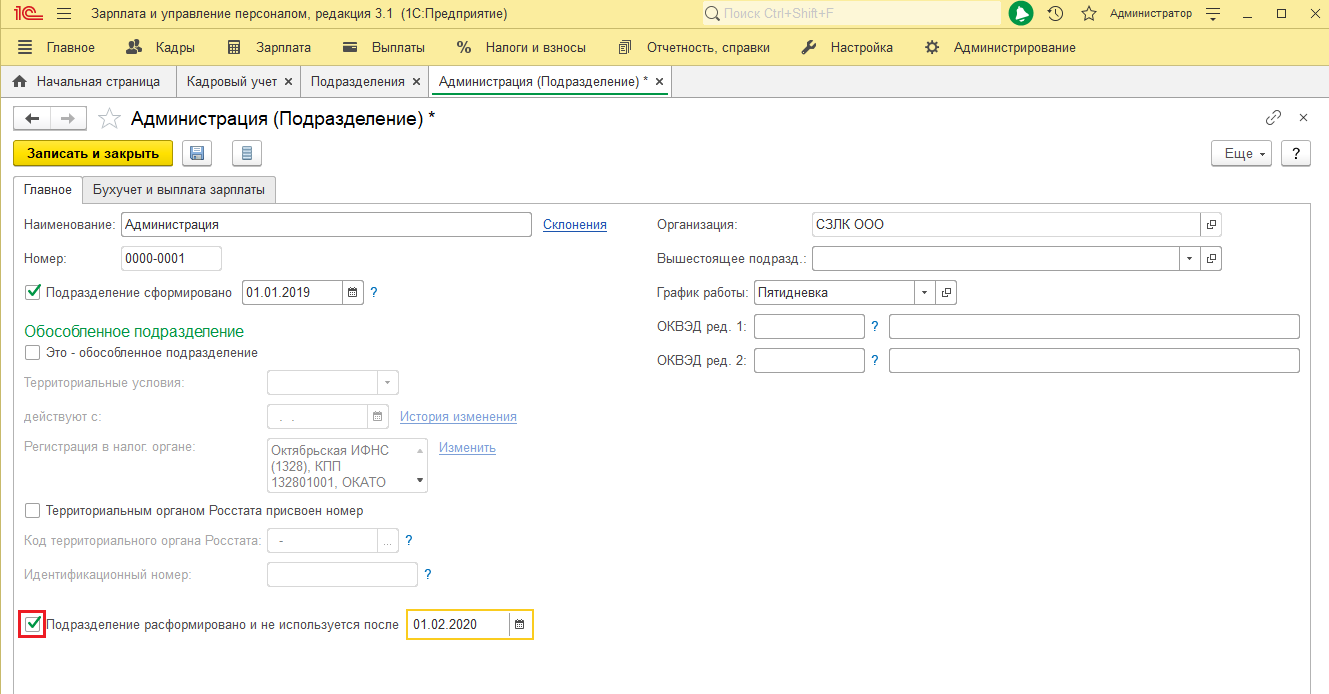Click the document report icon button
Screen dimensions: 1329x694
[x=247, y=153]
